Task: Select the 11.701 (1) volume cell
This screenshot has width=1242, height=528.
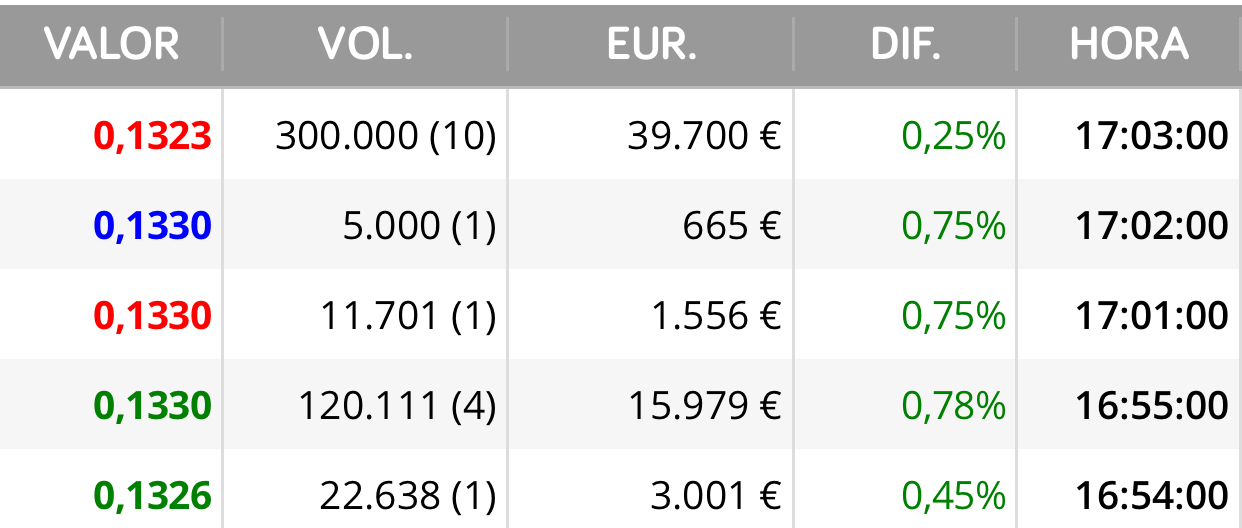Action: click(408, 316)
